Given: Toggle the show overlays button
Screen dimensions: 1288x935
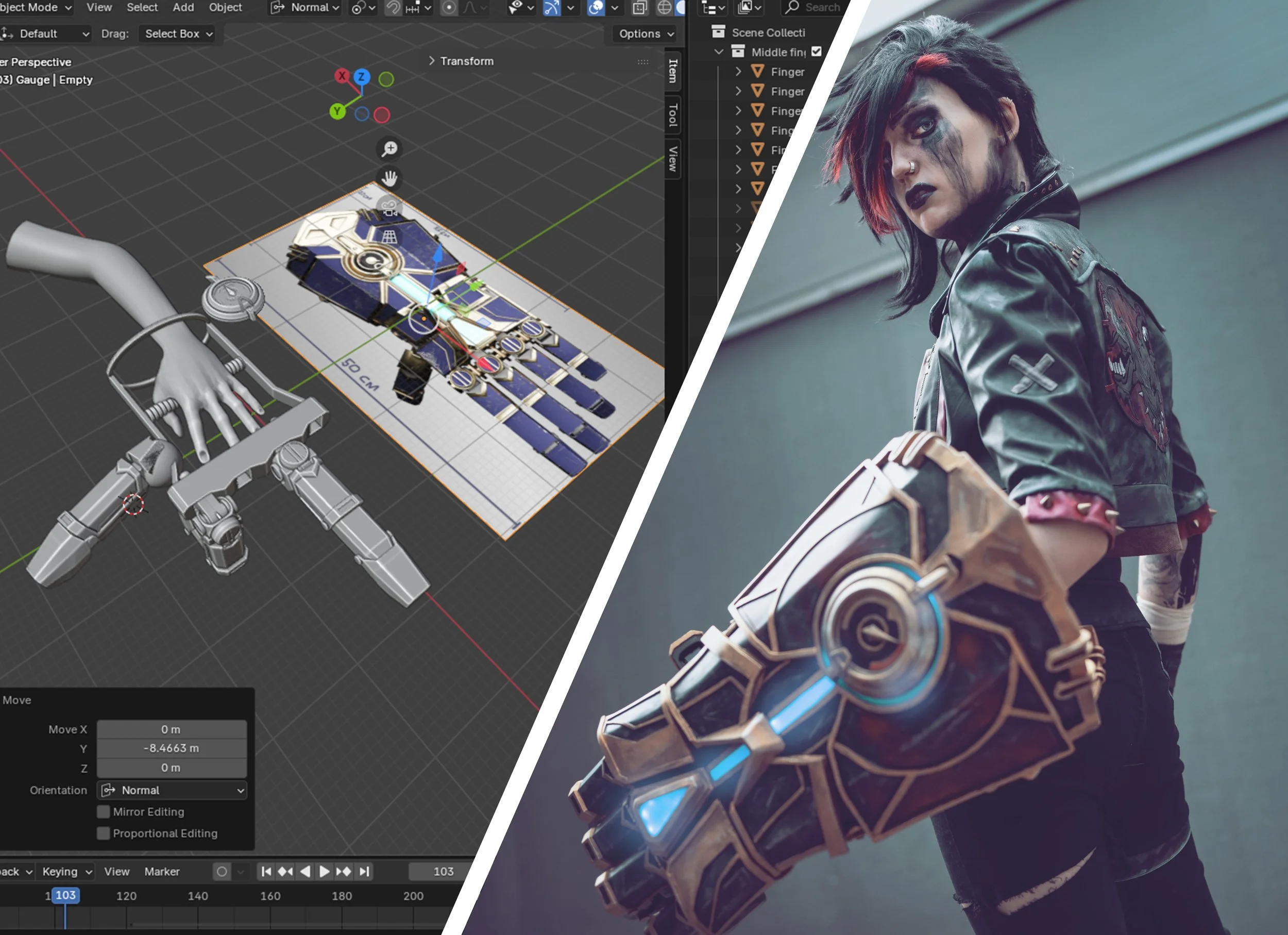Looking at the screenshot, I should [x=595, y=8].
